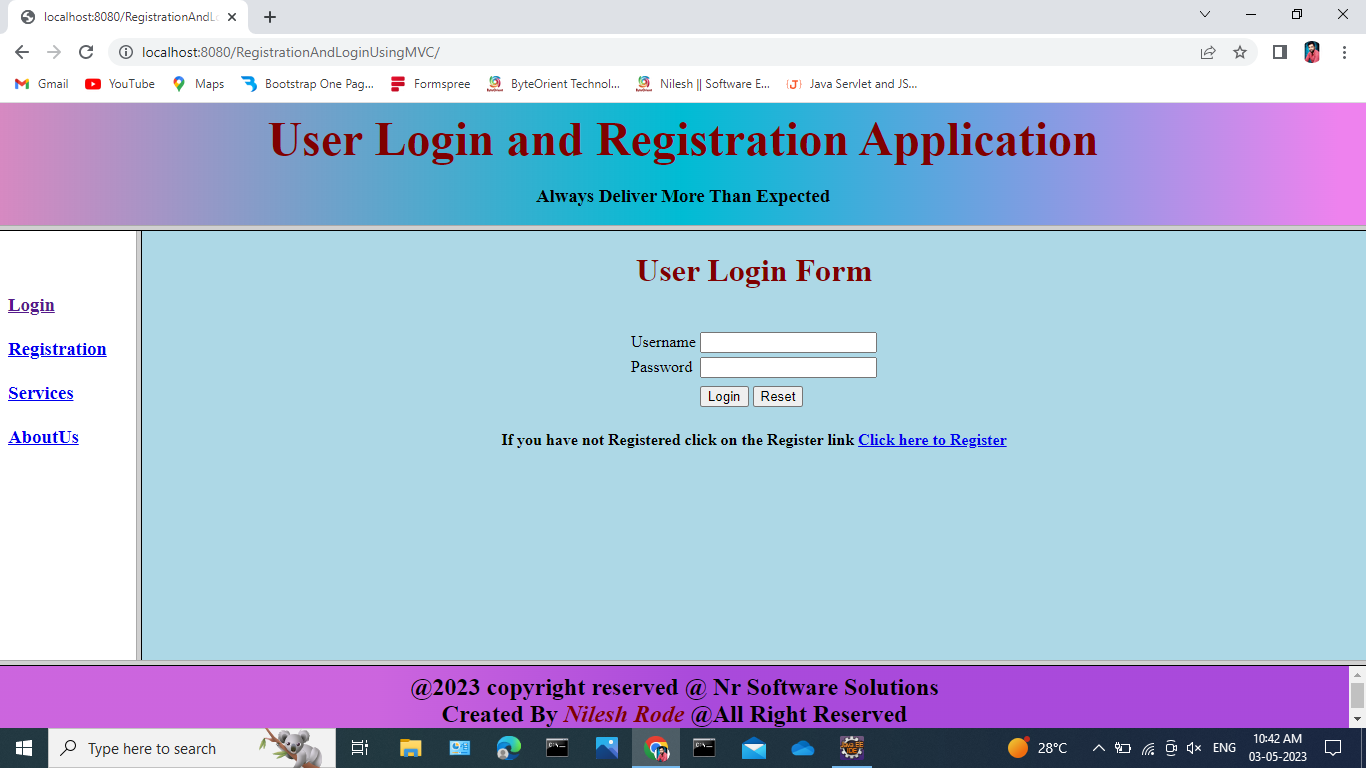Open the Java Servlet and JSP bookmark

tap(851, 84)
